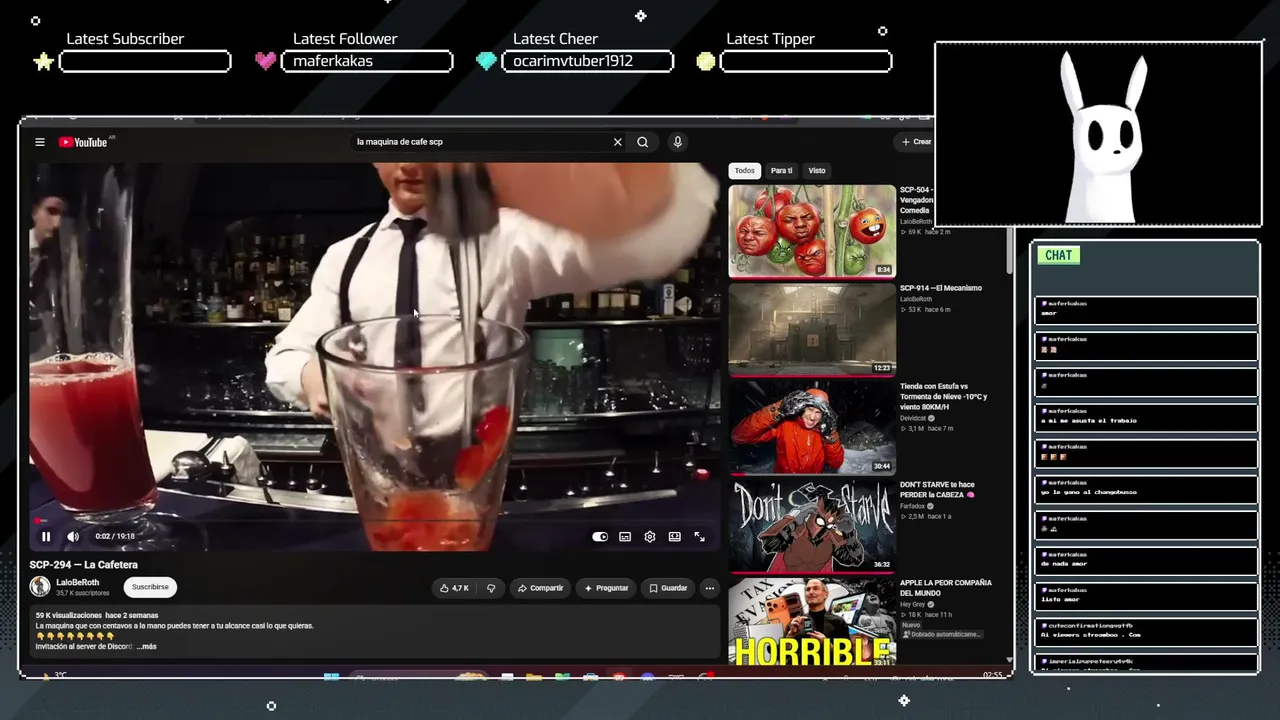This screenshot has height=720, width=1280.
Task: Save the video with Guardar
Action: [668, 588]
